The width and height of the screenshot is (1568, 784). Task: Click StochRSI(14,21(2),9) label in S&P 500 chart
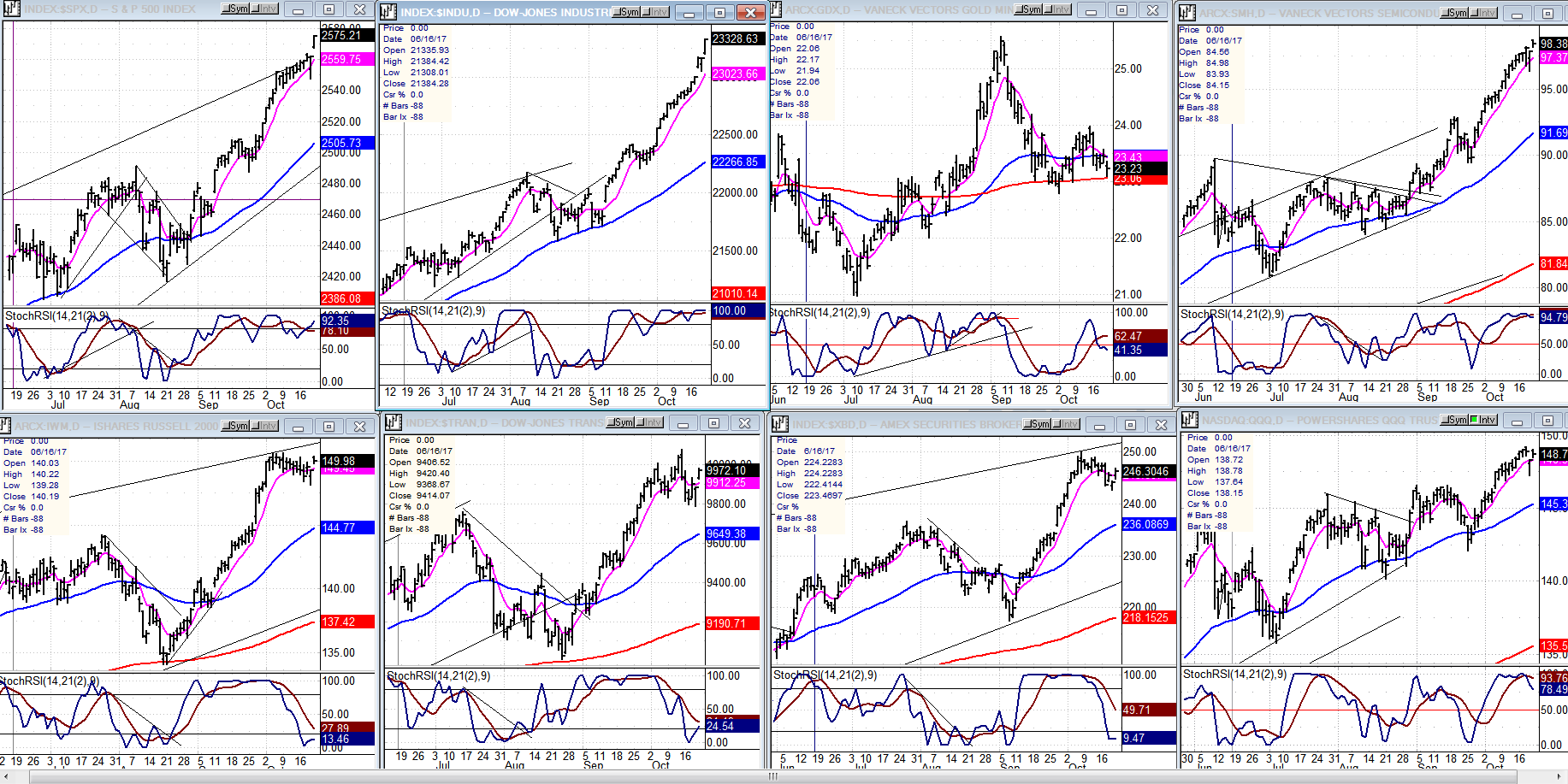pos(56,315)
